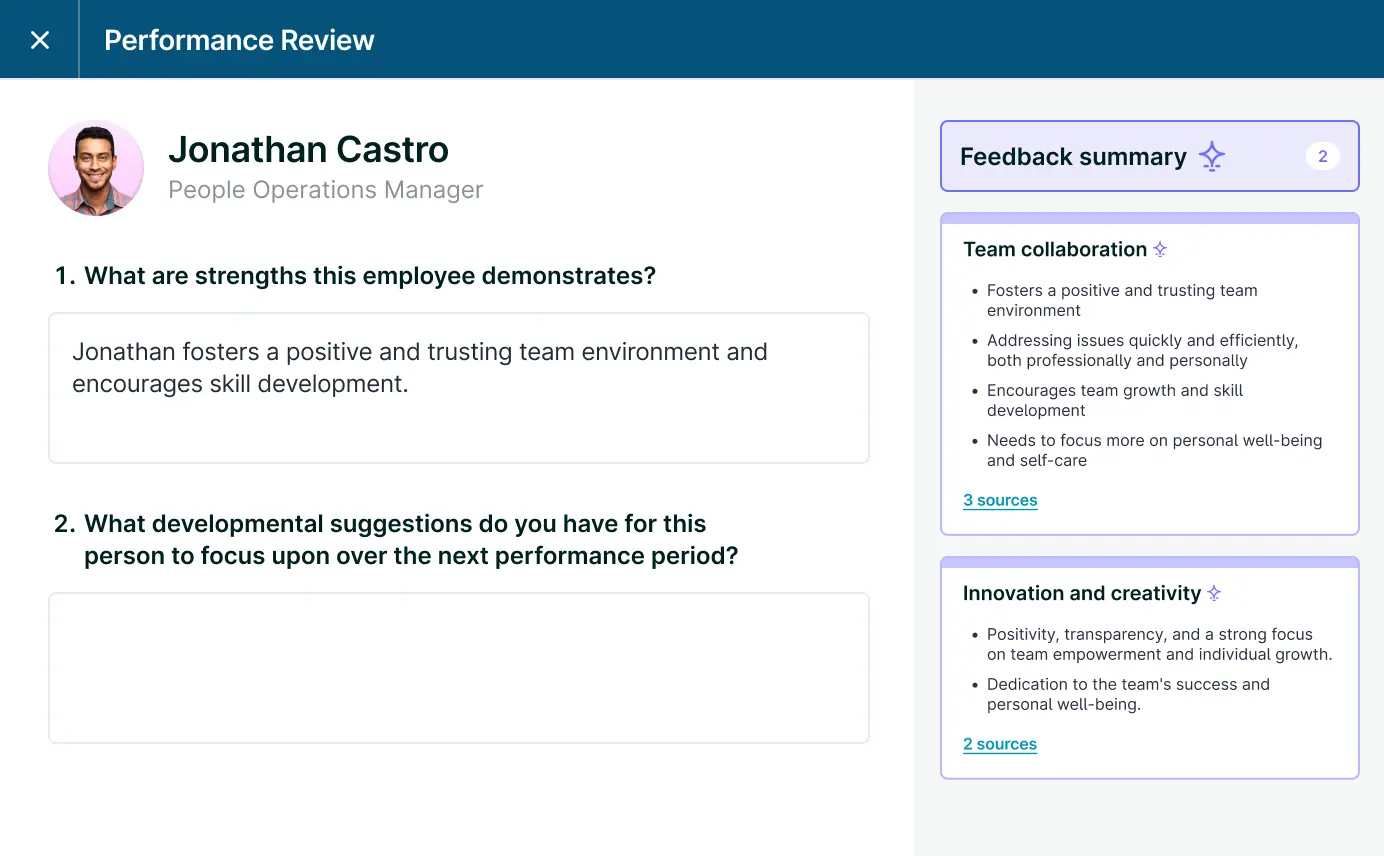Click inside the strengths answer text box
The image size is (1384, 856).
tap(459, 388)
